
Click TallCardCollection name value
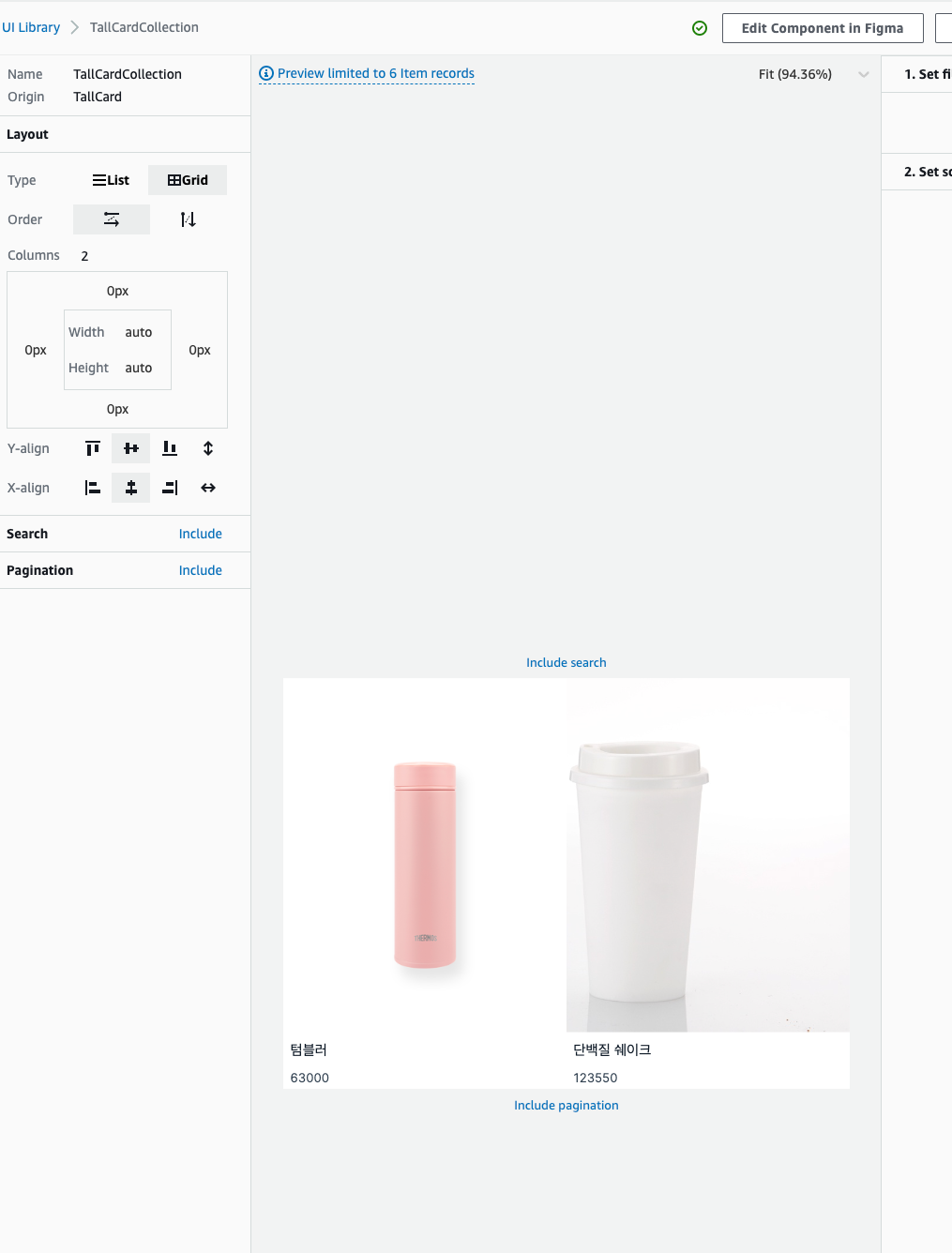[128, 74]
